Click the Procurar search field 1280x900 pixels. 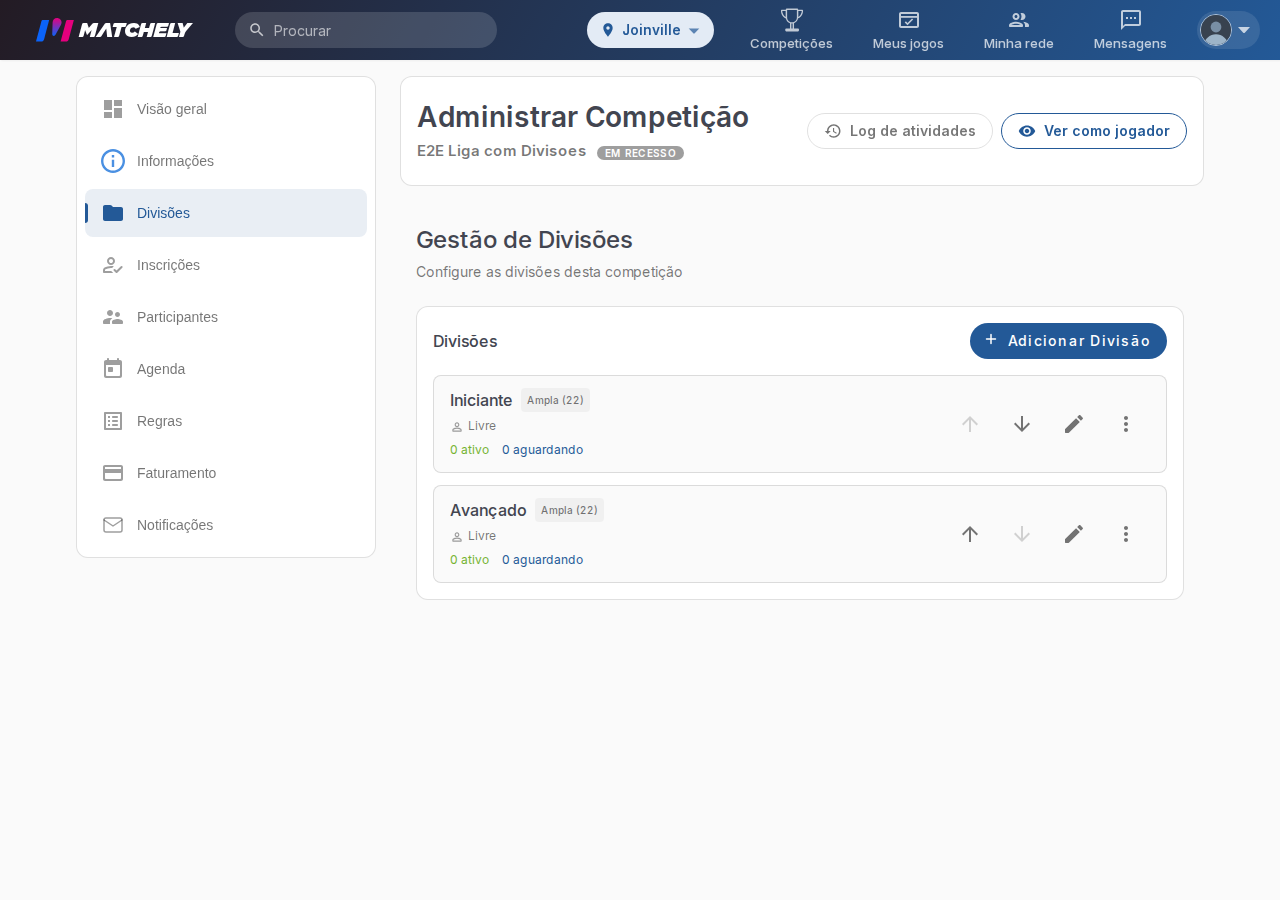coord(366,30)
